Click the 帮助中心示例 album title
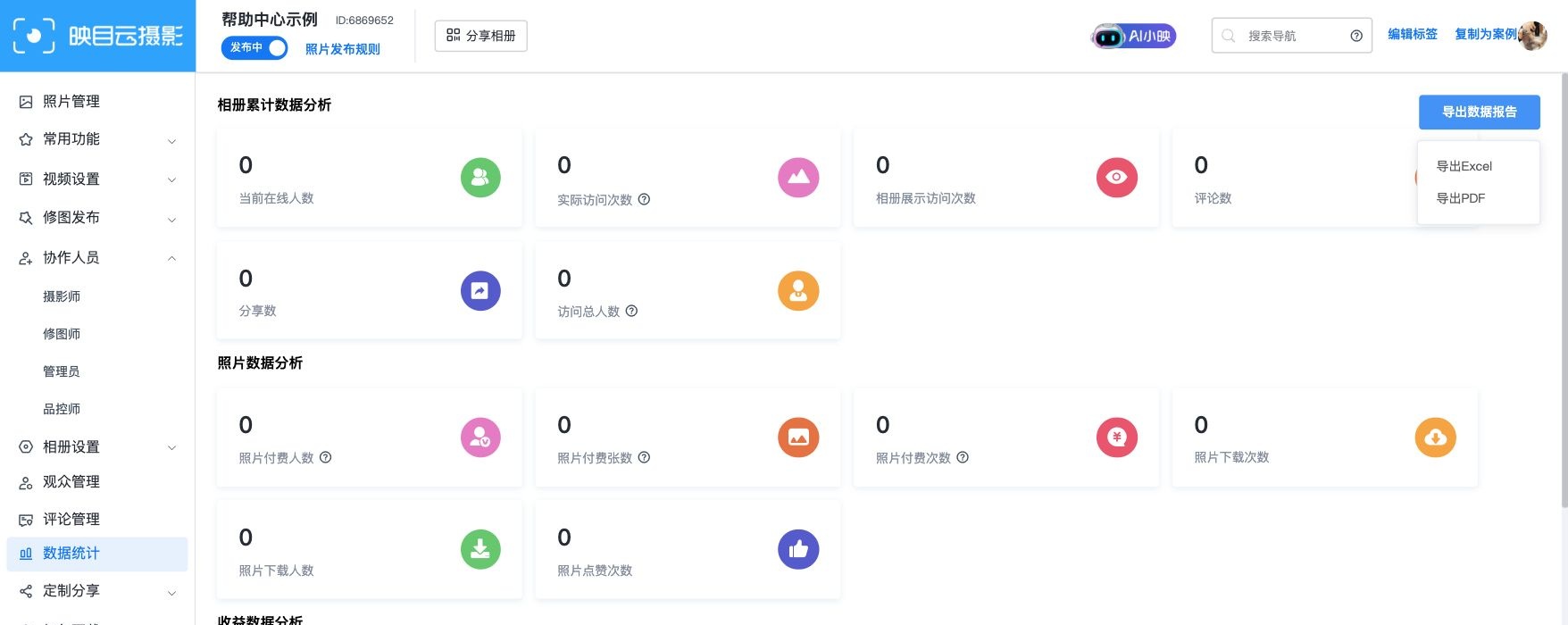 (269, 20)
